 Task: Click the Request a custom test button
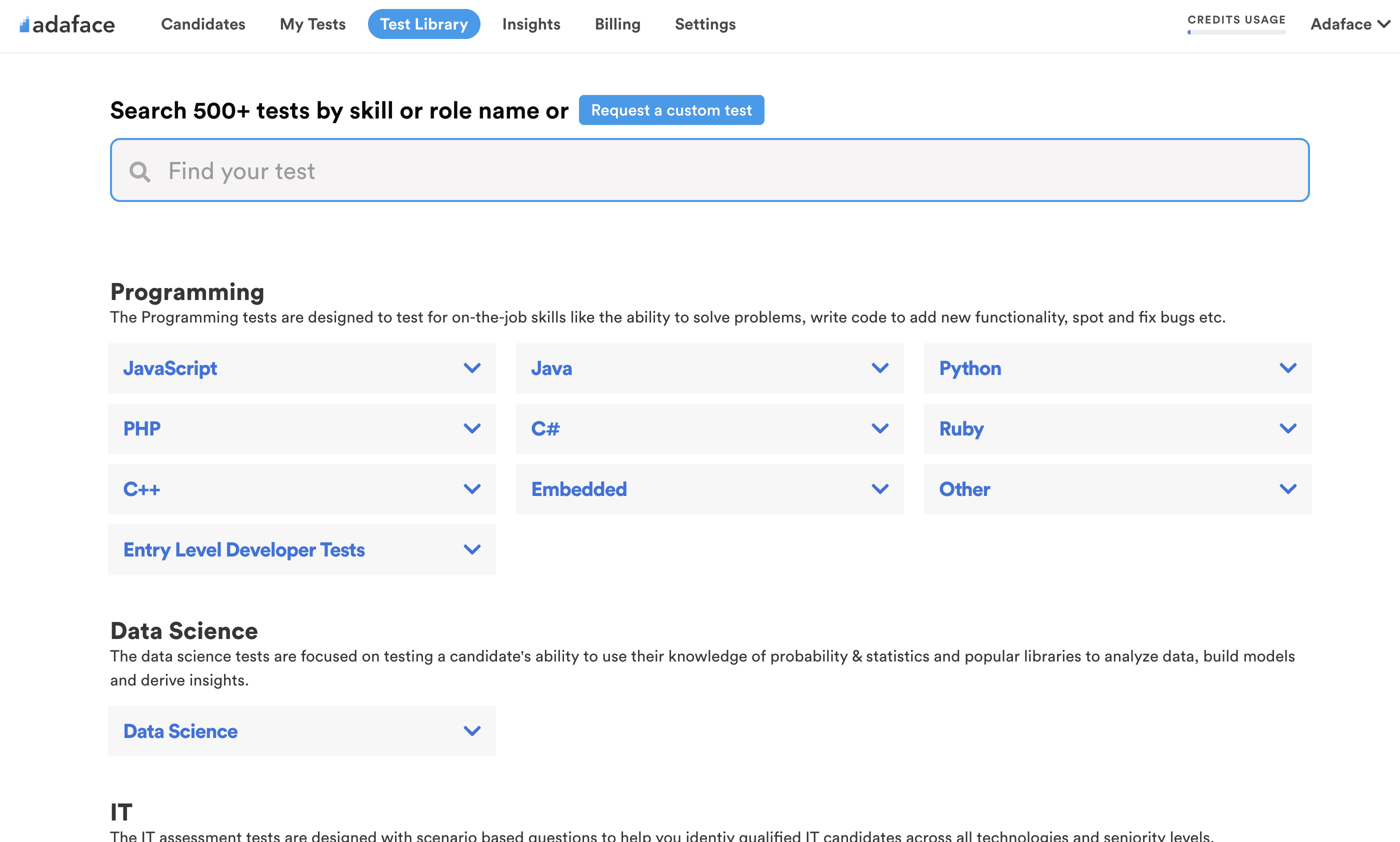pyautogui.click(x=672, y=110)
